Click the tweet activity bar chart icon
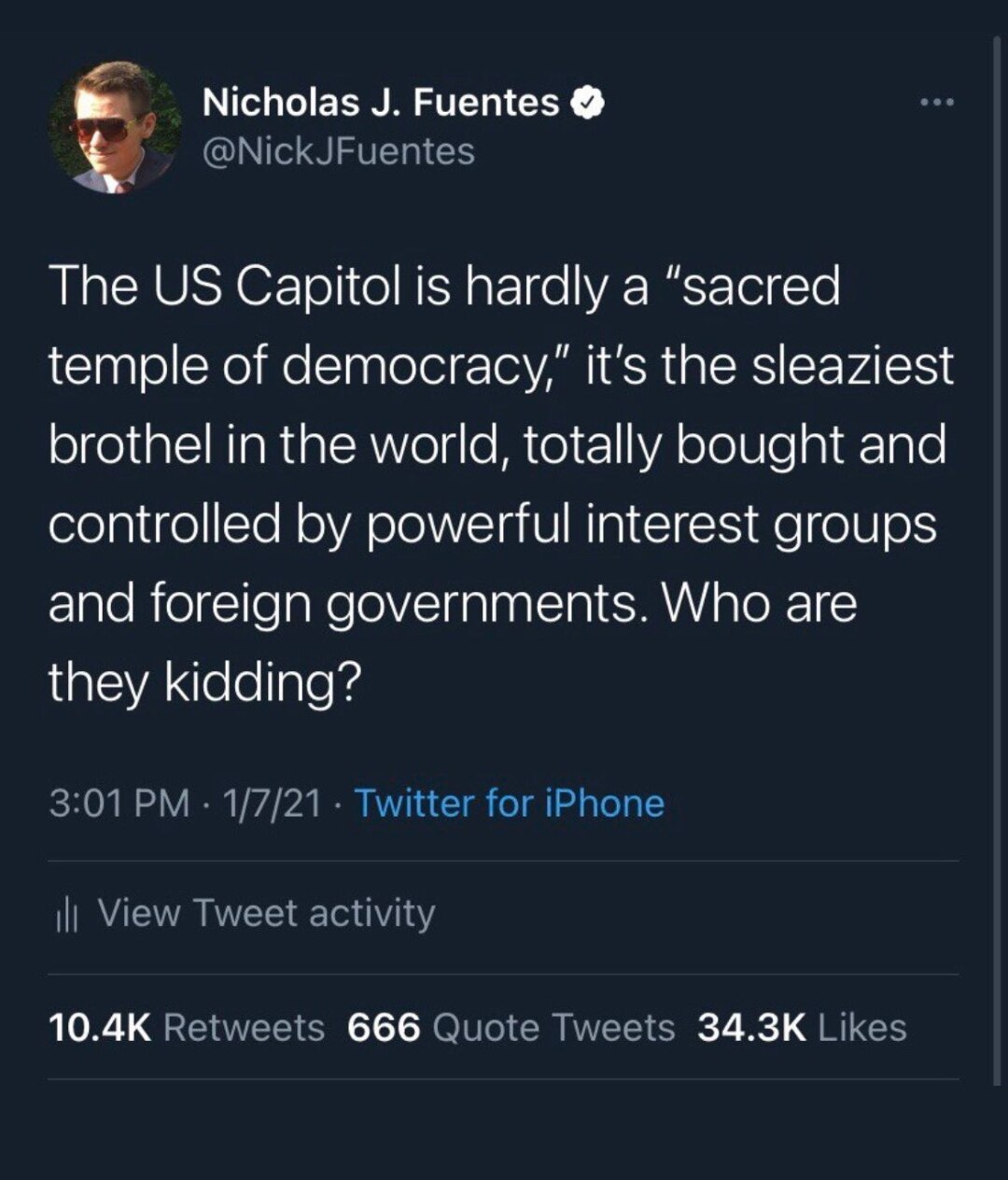Screen dimensions: 1008x1180 tap(65, 915)
